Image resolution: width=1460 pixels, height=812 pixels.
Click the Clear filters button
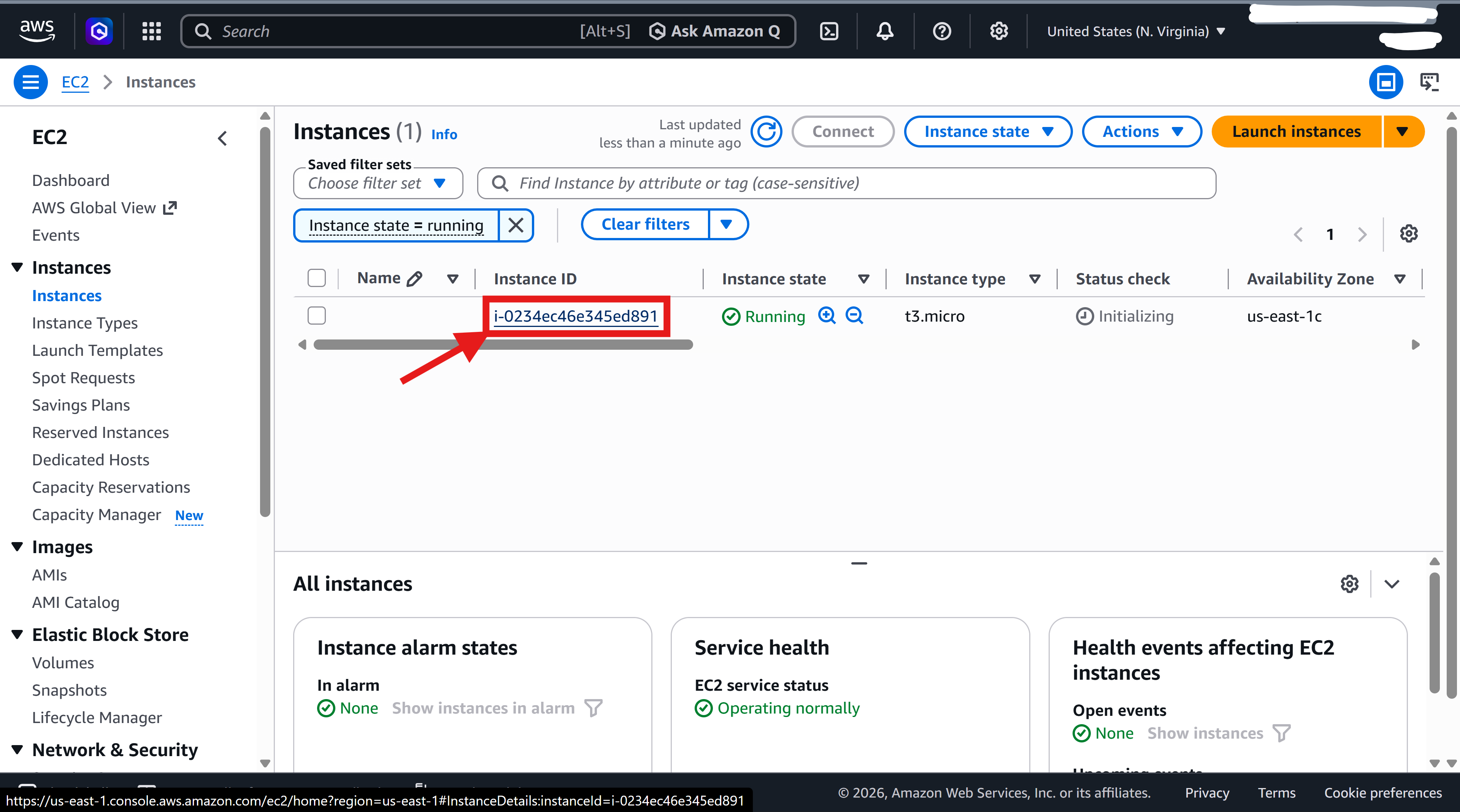(x=646, y=224)
